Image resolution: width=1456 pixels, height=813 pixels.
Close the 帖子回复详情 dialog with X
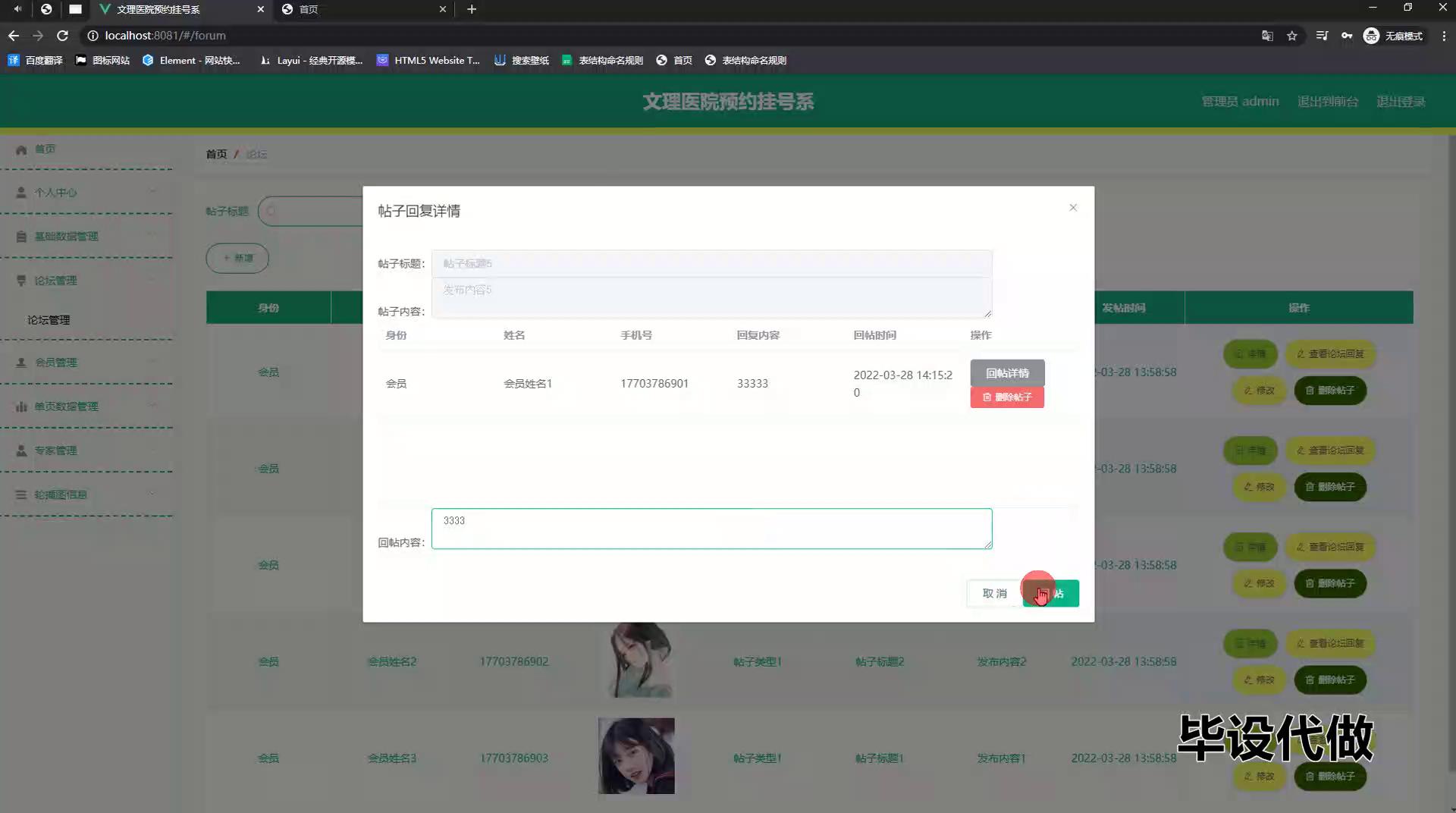(1072, 208)
